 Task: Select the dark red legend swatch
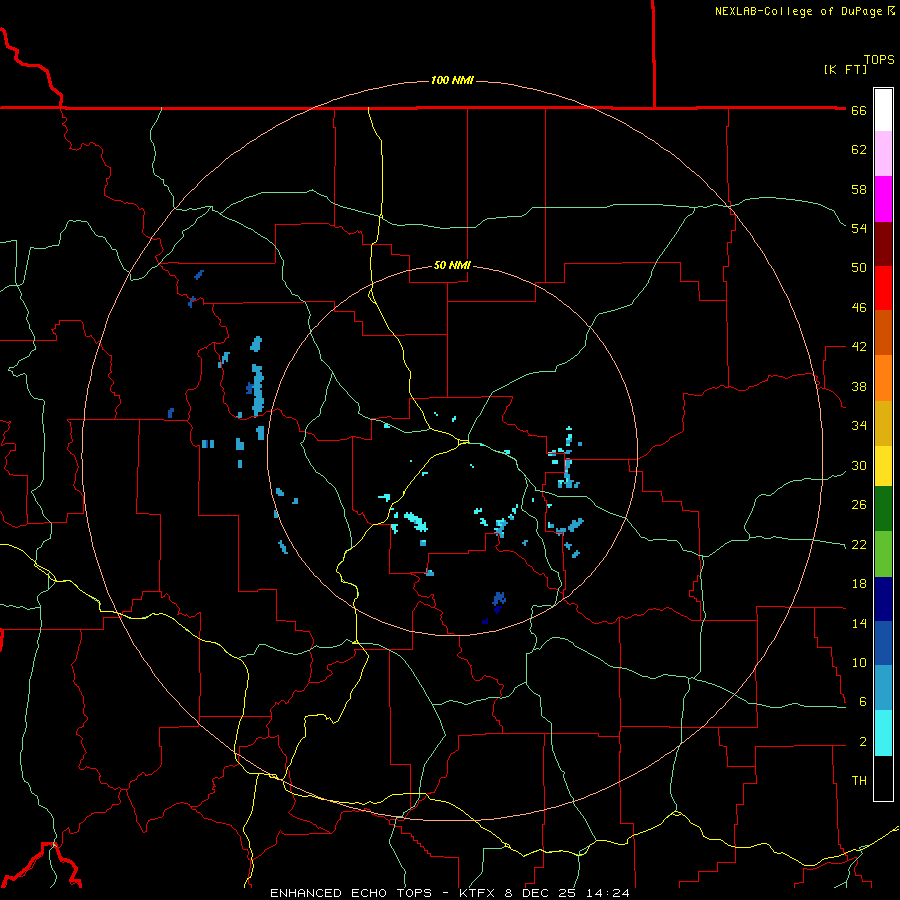pos(883,244)
